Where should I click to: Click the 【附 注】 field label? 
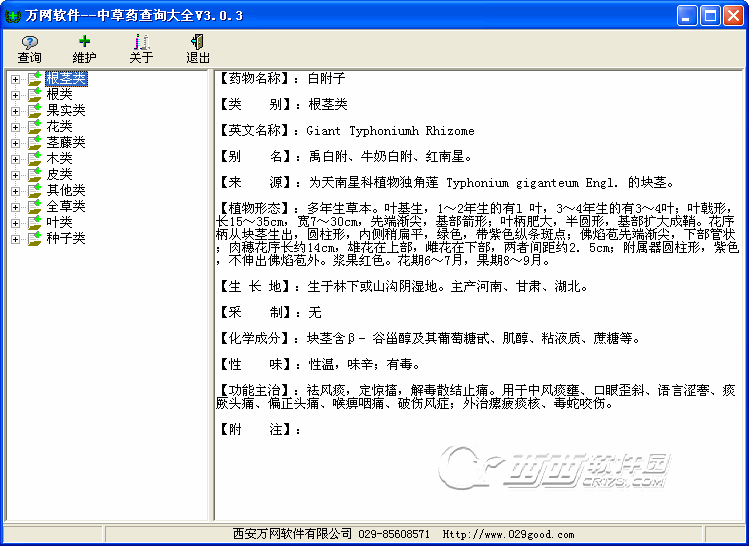point(256,430)
